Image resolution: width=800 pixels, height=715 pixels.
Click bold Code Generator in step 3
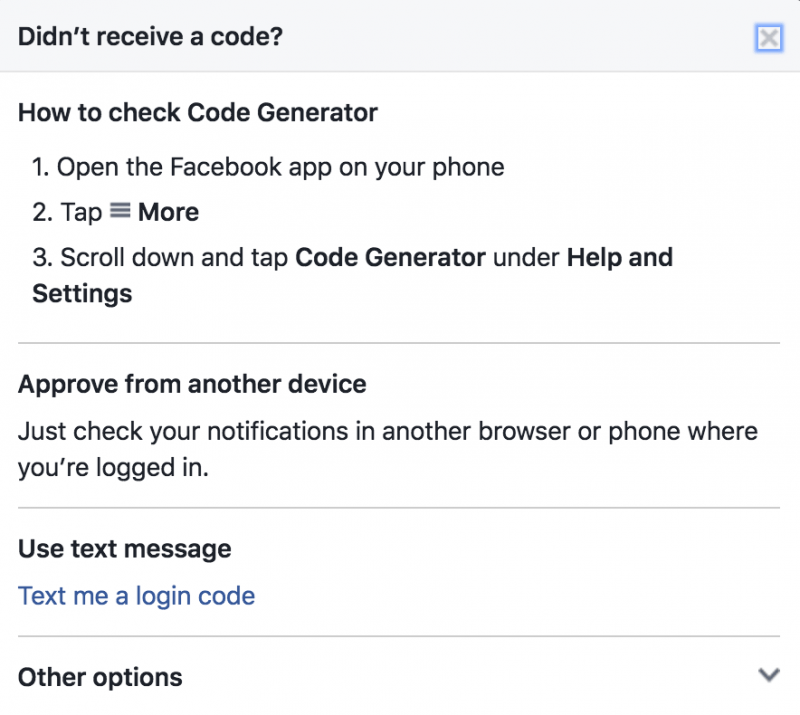click(390, 257)
